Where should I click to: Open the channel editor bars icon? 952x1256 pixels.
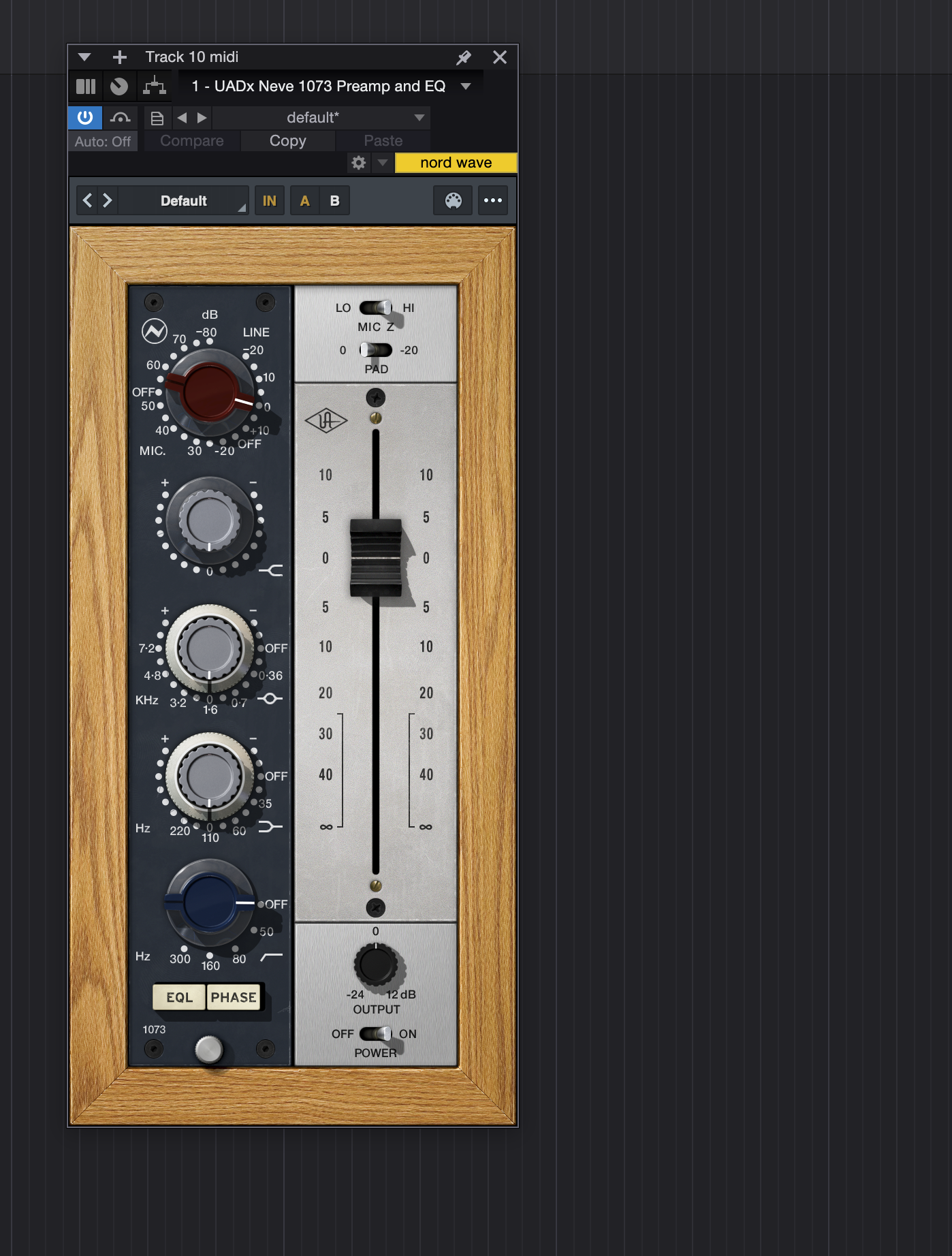[x=86, y=87]
